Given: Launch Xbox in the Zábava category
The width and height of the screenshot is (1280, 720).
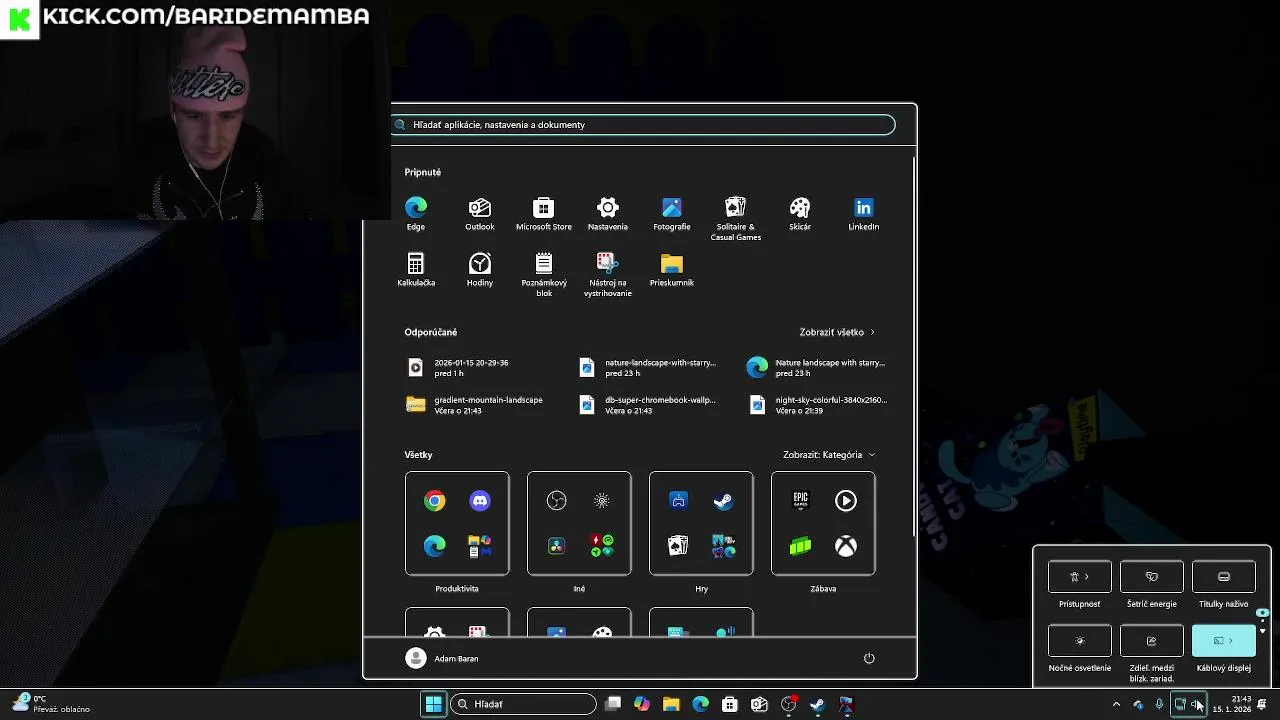Looking at the screenshot, I should pyautogui.click(x=846, y=546).
